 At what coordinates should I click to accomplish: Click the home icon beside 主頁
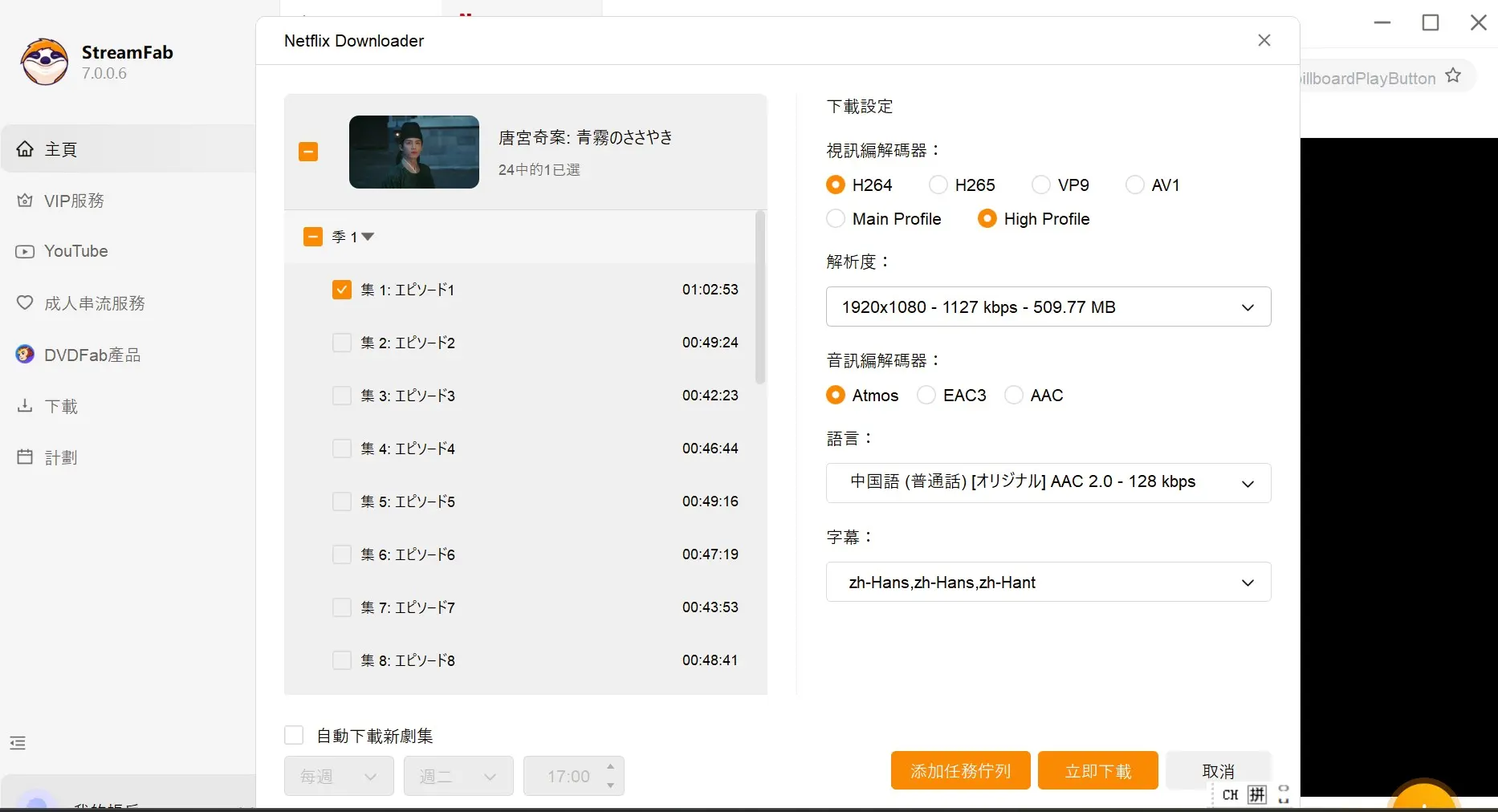coord(25,149)
